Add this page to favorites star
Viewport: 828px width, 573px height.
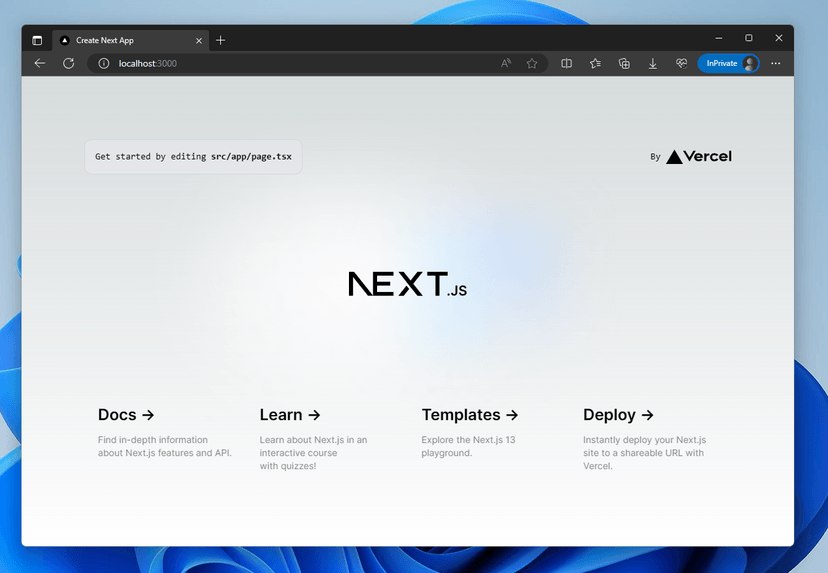(x=532, y=63)
